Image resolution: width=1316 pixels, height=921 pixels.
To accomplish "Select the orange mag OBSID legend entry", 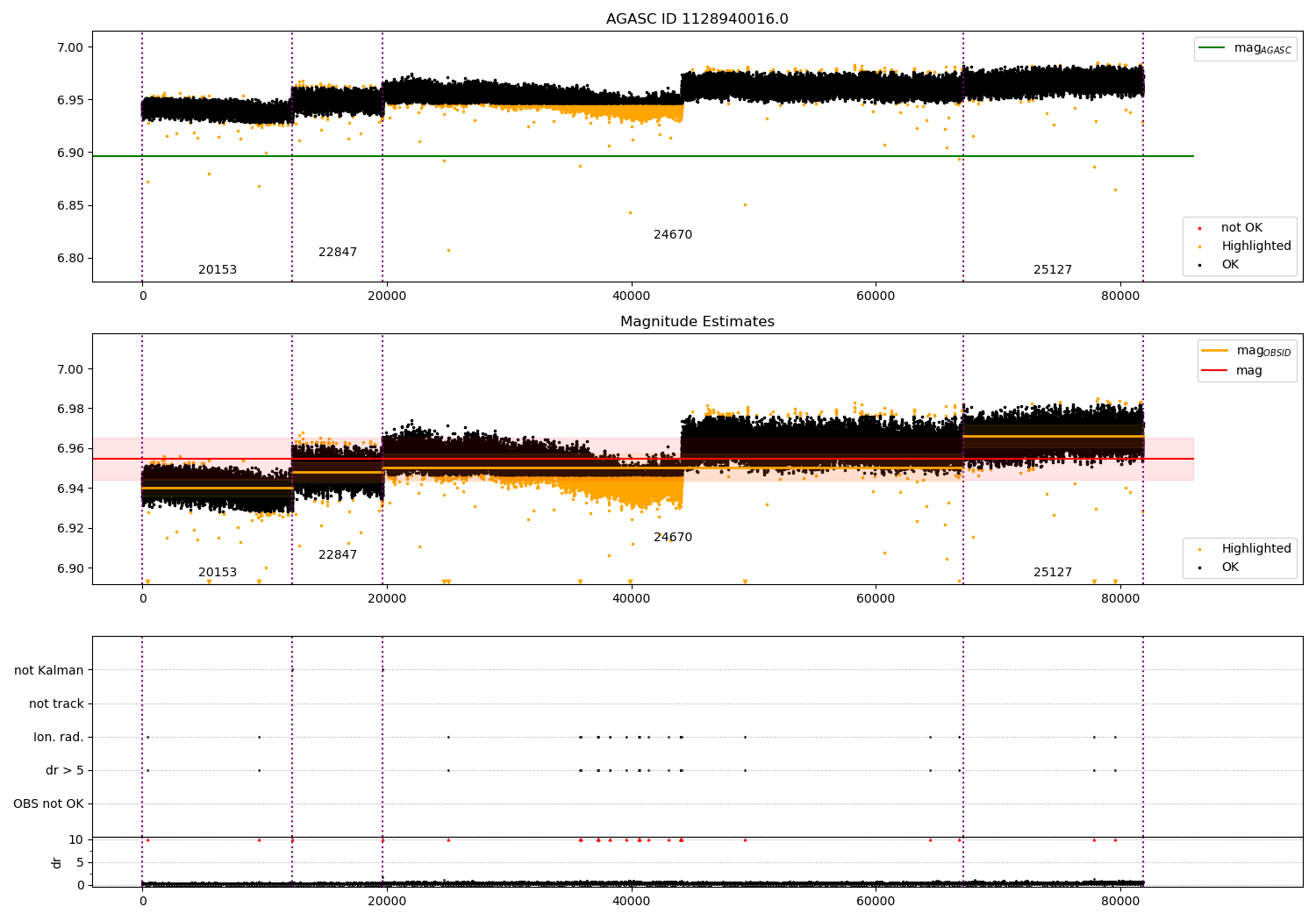I will coord(1246,351).
